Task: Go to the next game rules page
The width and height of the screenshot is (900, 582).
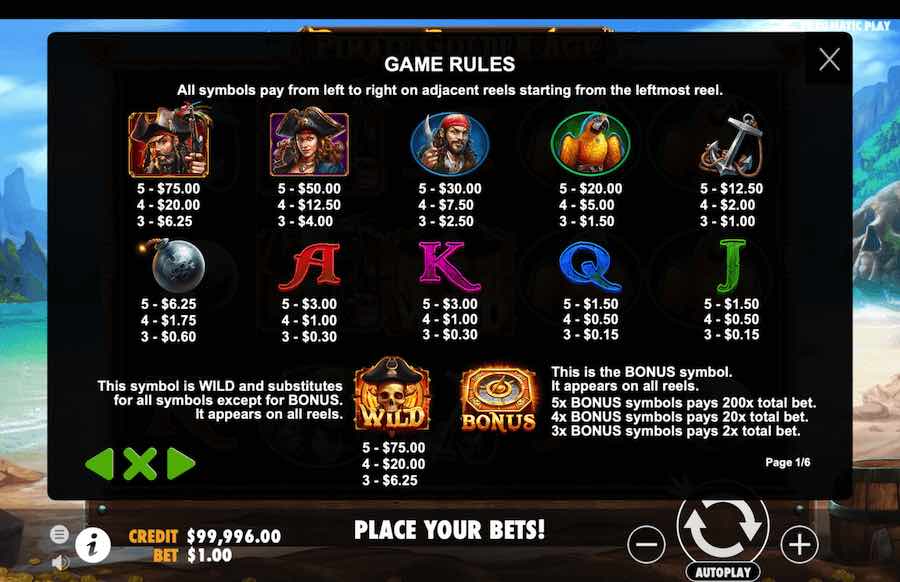Action: tap(181, 463)
